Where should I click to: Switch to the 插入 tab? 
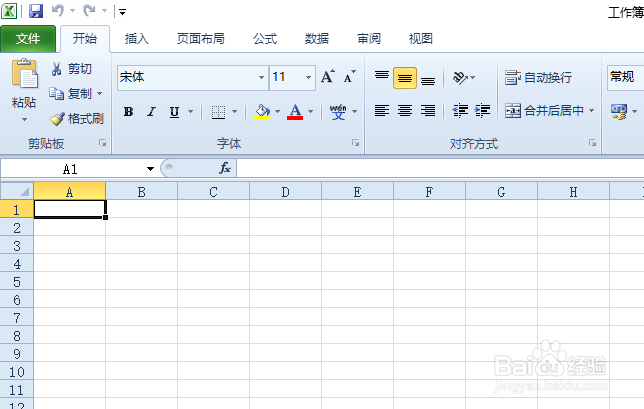[137, 39]
